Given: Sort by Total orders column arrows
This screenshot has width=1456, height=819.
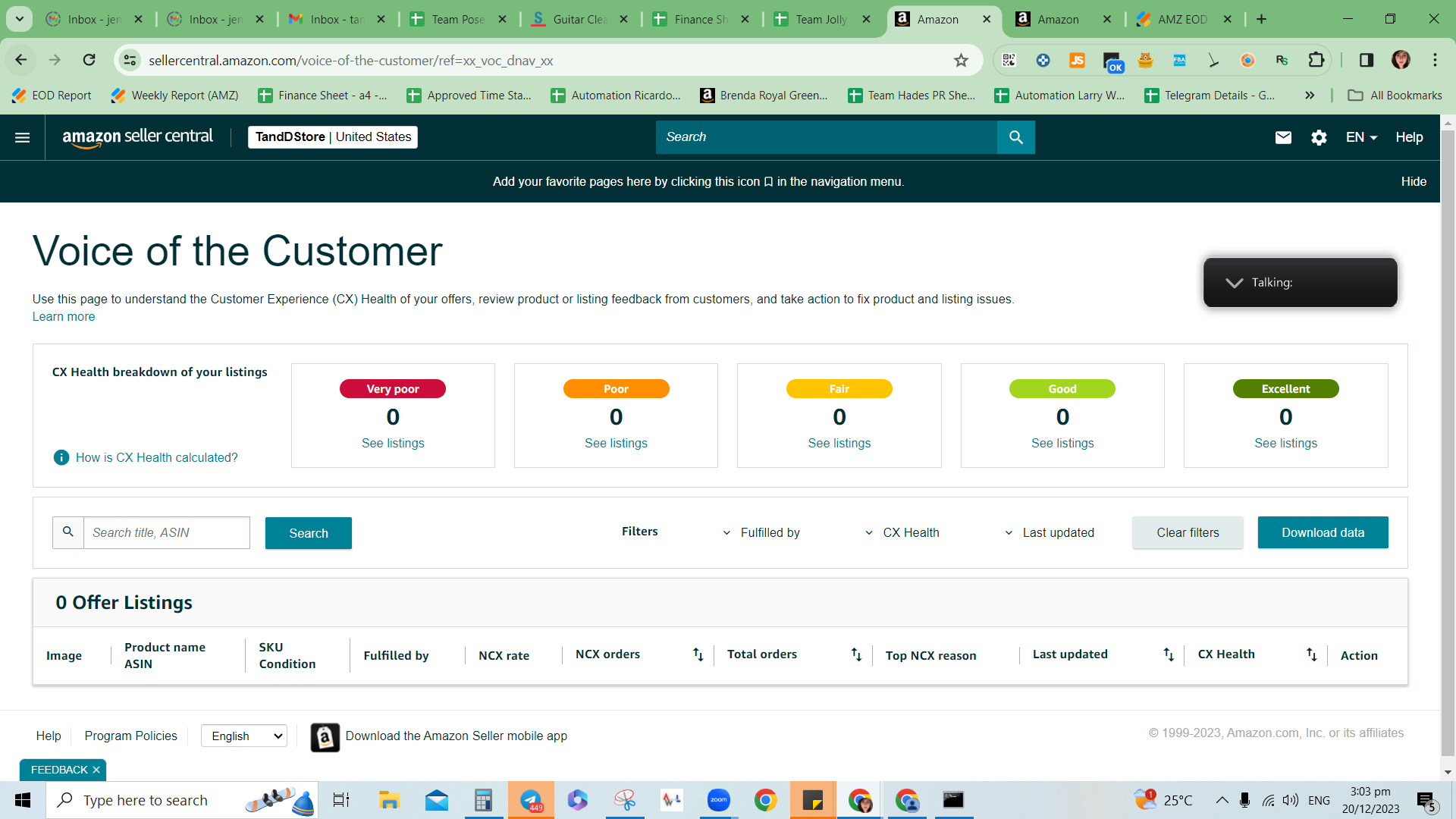Looking at the screenshot, I should pyautogui.click(x=856, y=654).
